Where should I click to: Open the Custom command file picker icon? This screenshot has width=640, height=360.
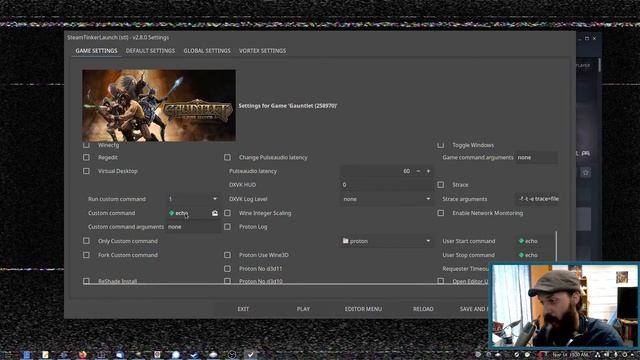tap(215, 213)
